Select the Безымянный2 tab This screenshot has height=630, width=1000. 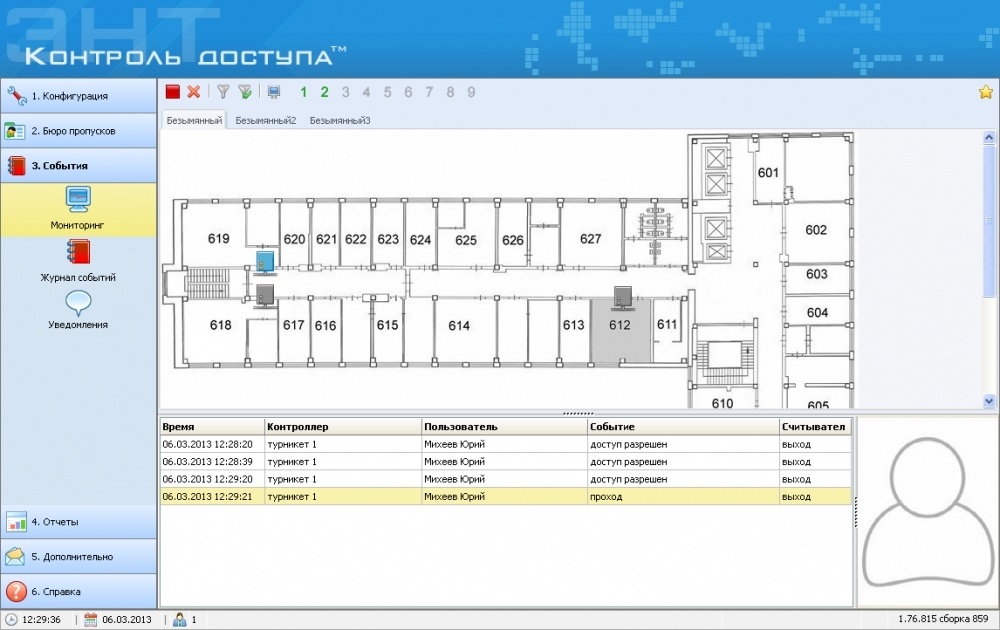click(x=265, y=120)
